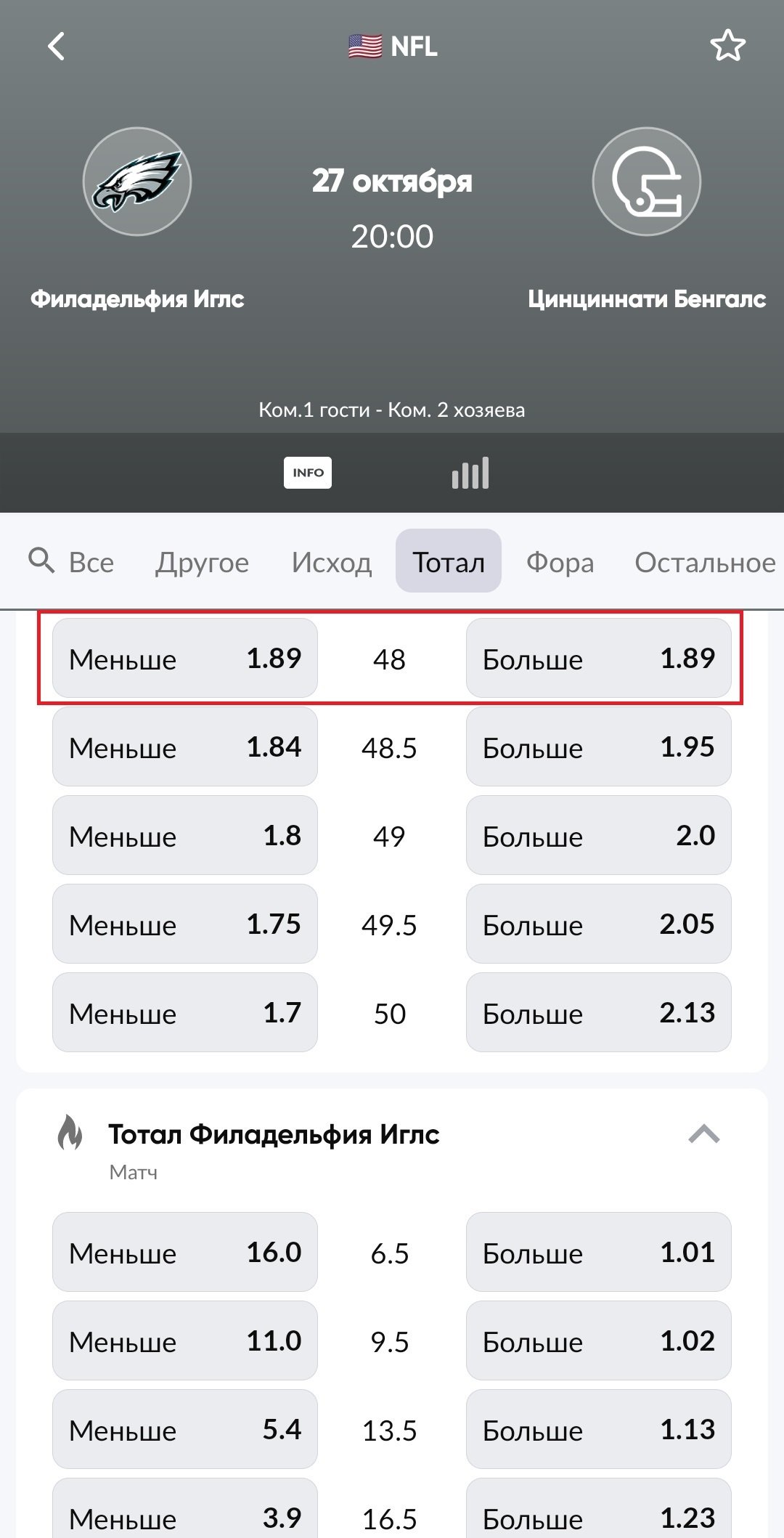Screen dimensions: 784x1538
Task: Open the Другое tab
Action: click(x=202, y=563)
